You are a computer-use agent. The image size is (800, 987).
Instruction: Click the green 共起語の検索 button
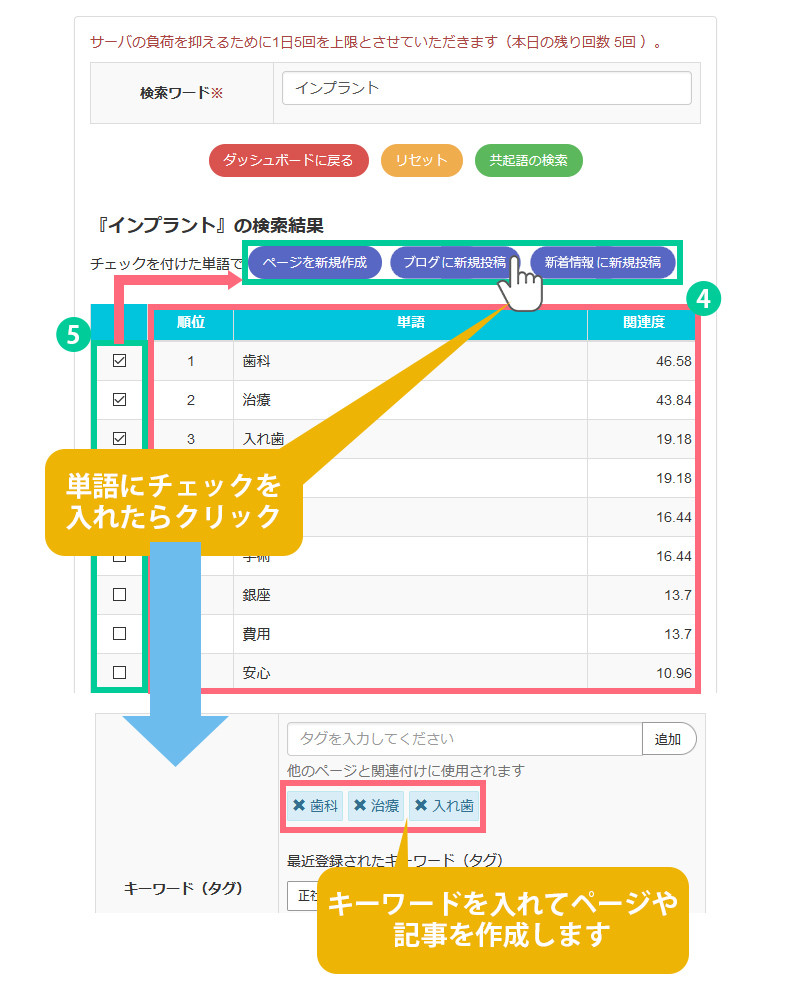pos(528,161)
